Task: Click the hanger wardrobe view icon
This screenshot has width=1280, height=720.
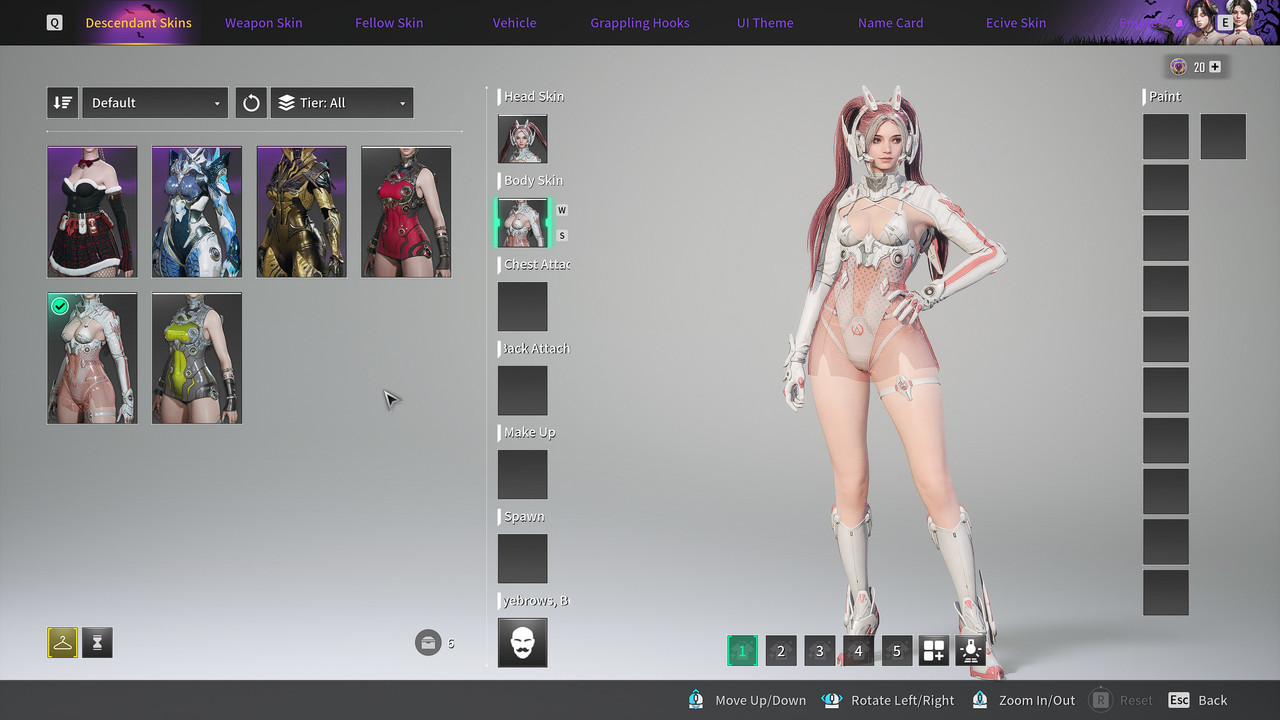Action: click(62, 643)
